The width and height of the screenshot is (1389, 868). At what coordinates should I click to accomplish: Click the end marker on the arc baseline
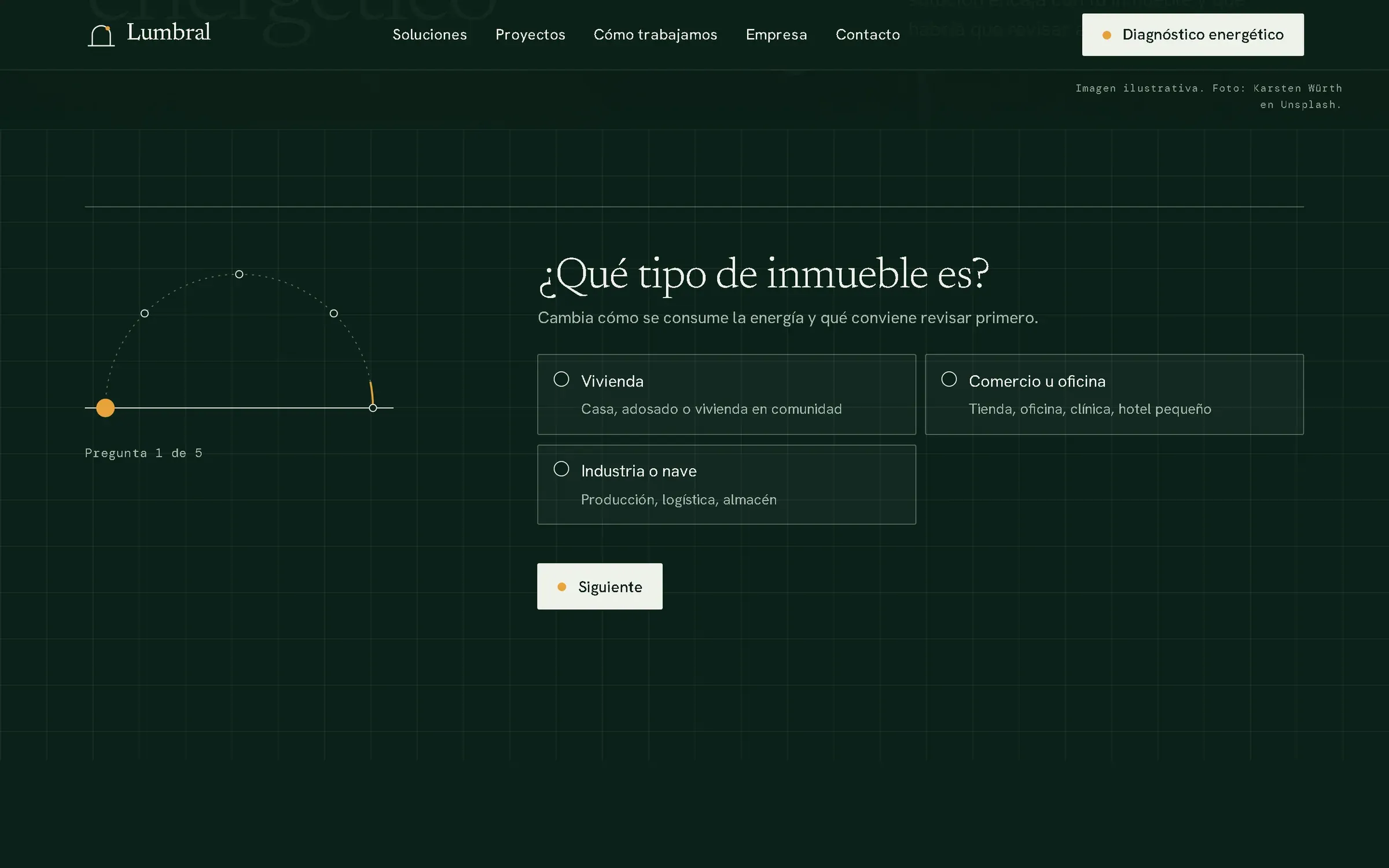[373, 408]
